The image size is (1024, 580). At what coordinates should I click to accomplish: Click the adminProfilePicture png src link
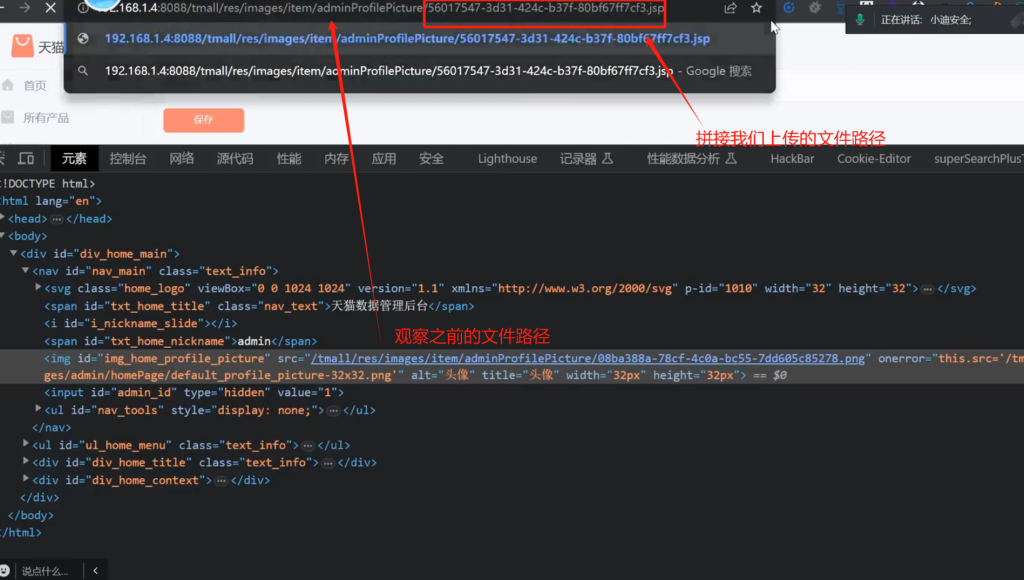tap(588, 358)
